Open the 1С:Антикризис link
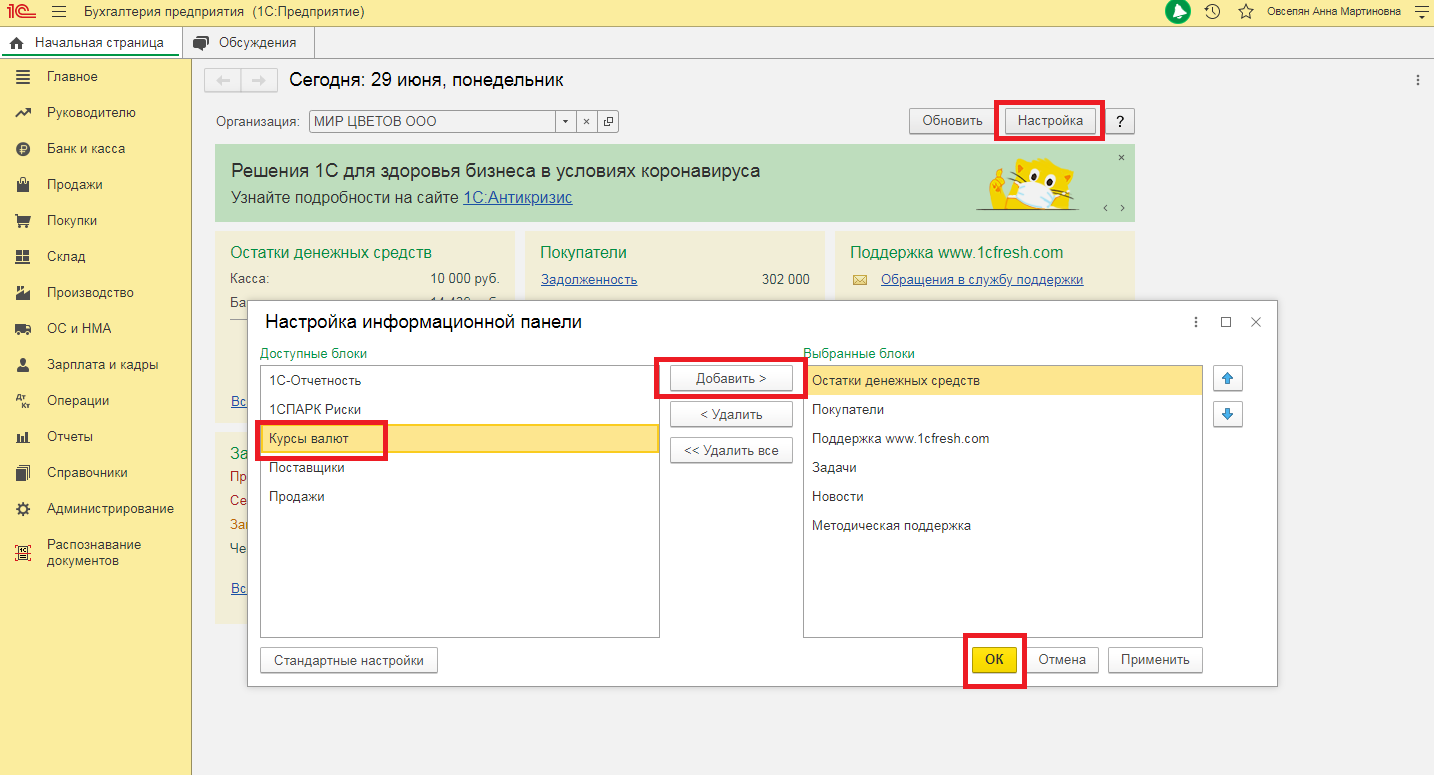 coord(517,197)
